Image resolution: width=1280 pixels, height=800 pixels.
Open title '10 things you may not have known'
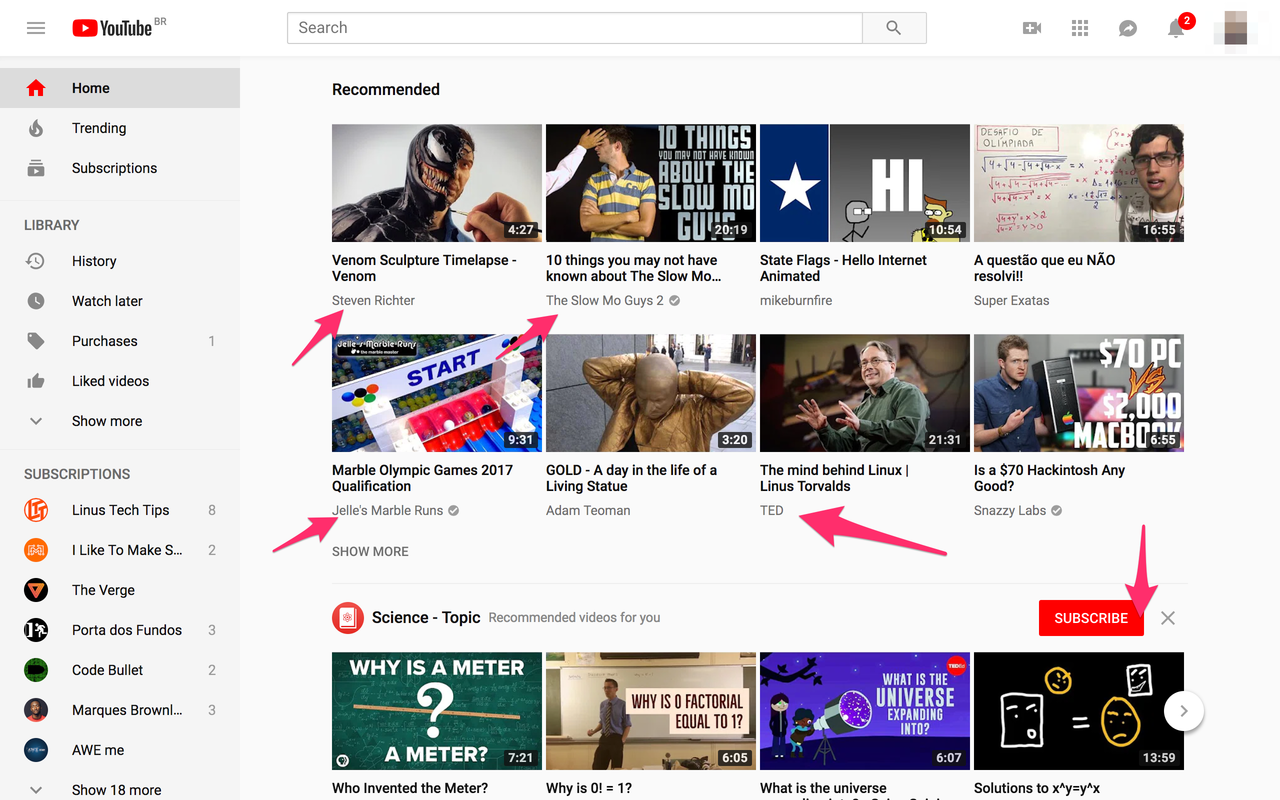pyautogui.click(x=634, y=268)
